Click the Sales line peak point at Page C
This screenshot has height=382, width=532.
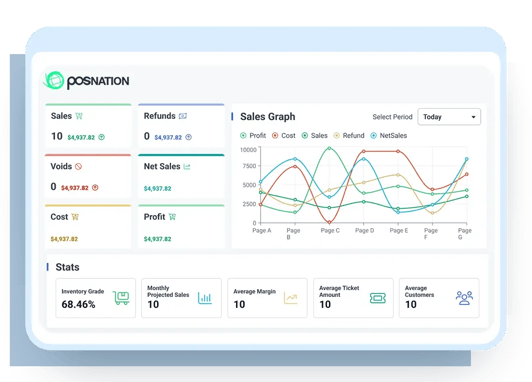(329, 148)
